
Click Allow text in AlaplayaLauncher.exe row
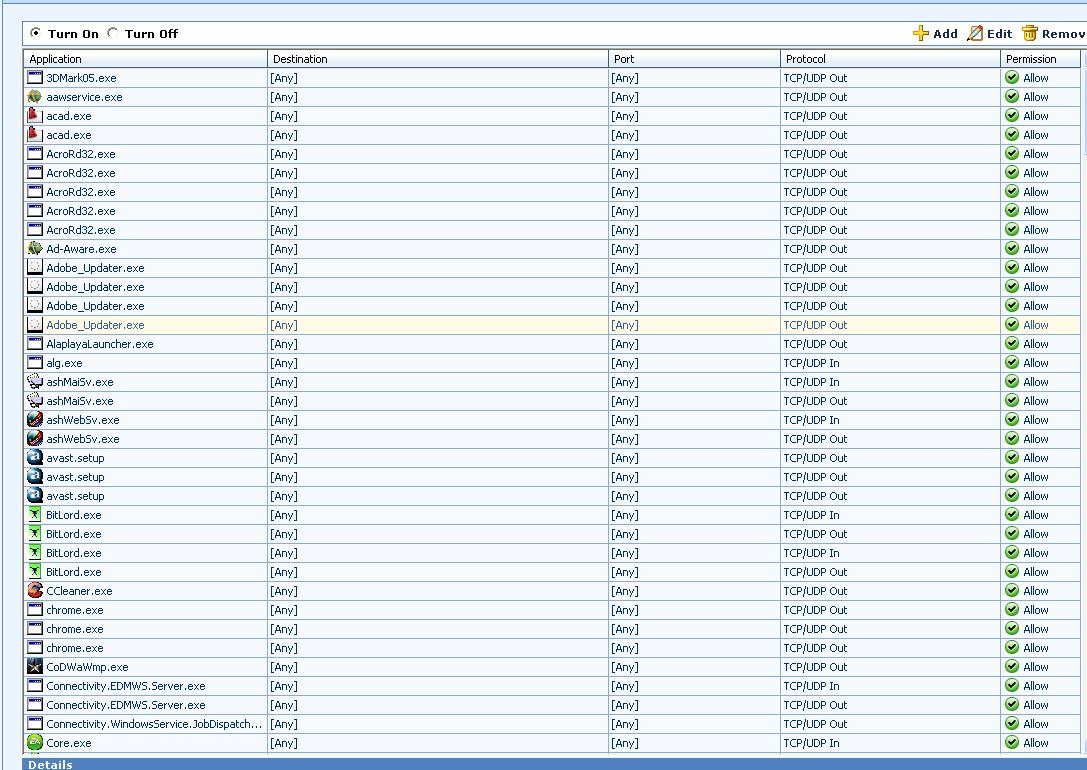(x=1036, y=344)
